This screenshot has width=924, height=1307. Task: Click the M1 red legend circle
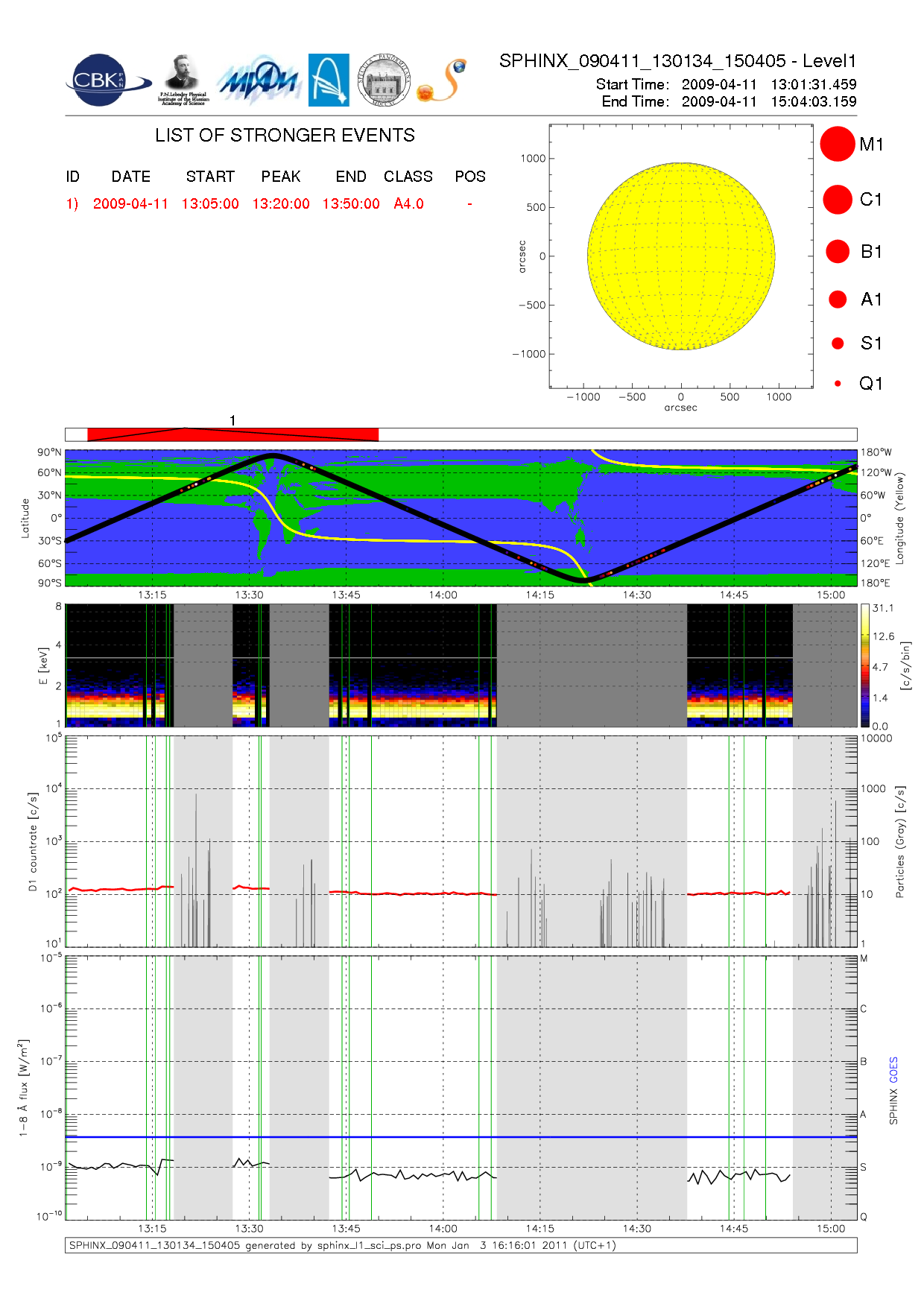pos(838,144)
